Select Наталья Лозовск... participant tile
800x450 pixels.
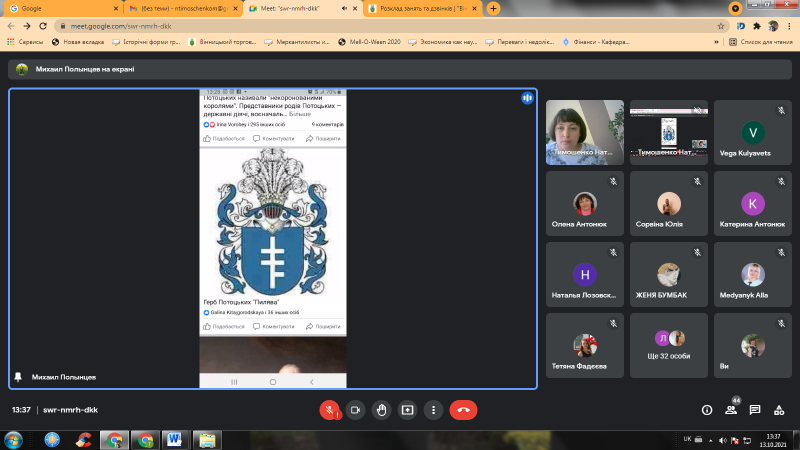[585, 274]
